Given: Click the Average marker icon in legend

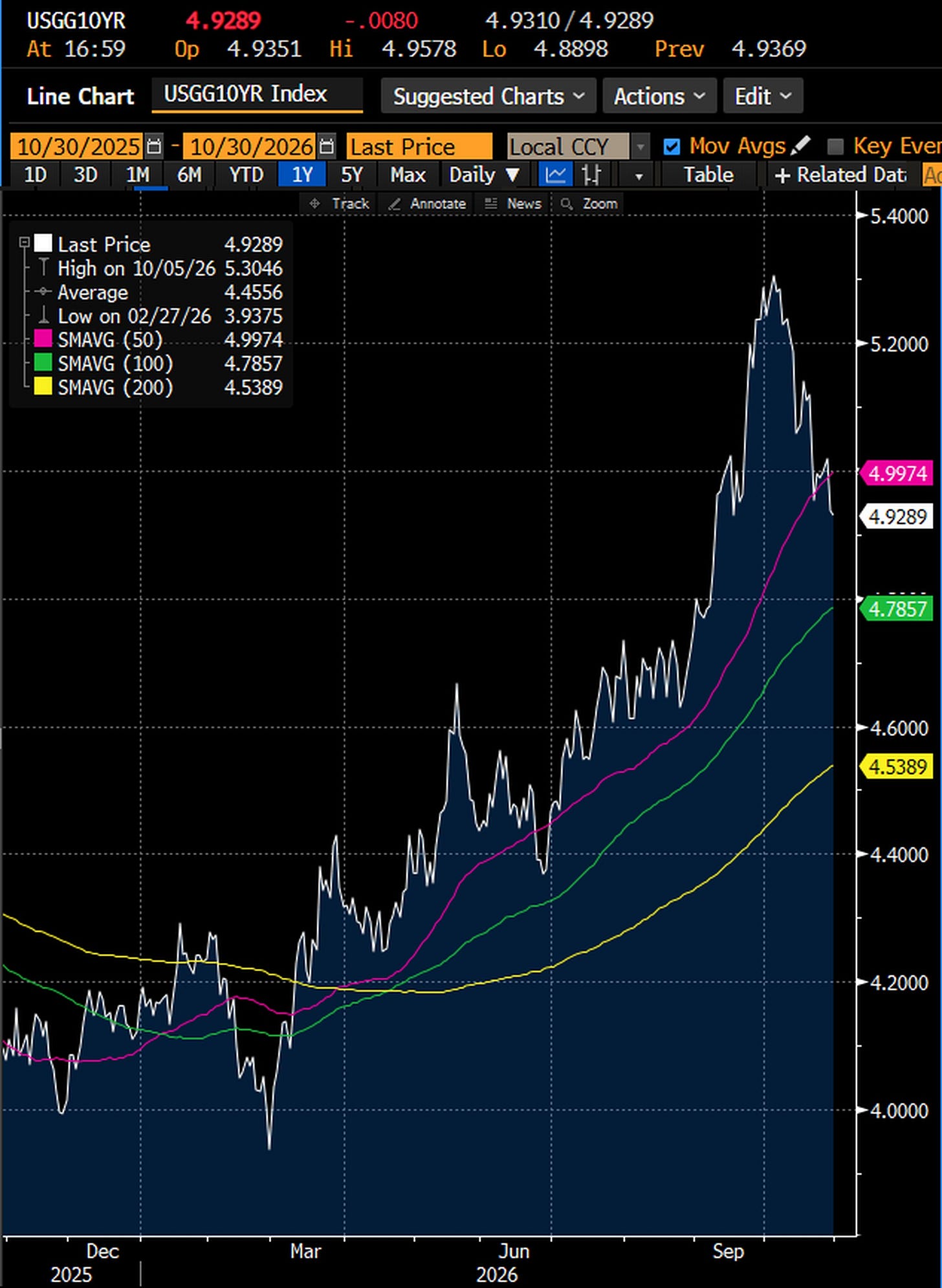Looking at the screenshot, I should [x=43, y=292].
